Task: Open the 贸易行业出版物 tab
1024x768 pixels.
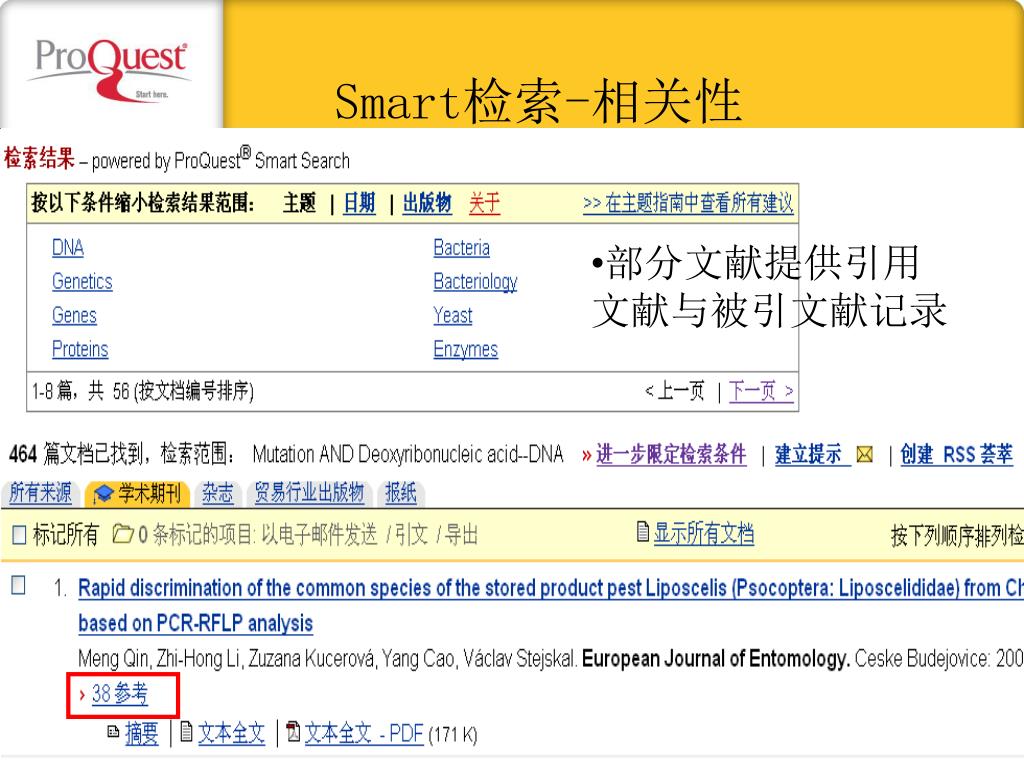Action: (x=310, y=493)
